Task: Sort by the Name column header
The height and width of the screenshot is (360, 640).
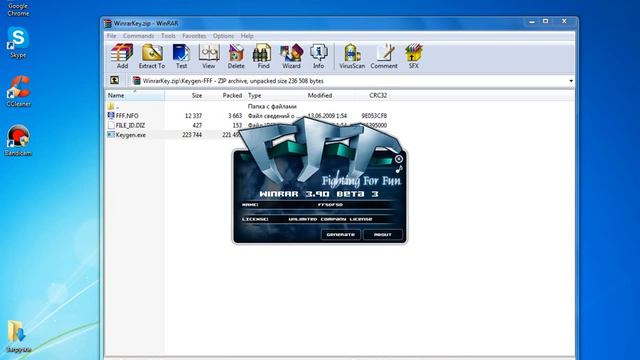Action: click(x=135, y=96)
